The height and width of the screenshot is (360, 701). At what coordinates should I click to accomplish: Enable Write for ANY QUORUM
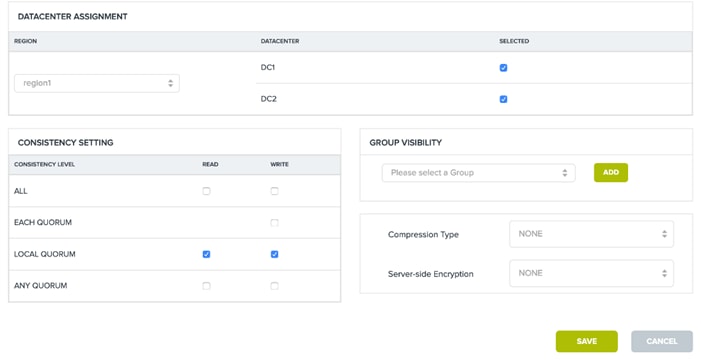[x=274, y=286]
